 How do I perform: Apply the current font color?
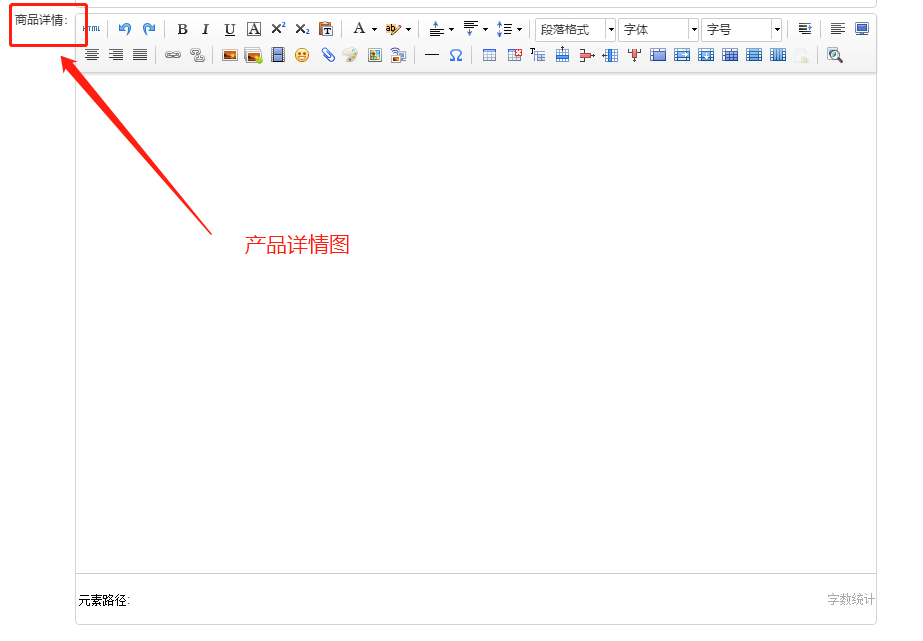[359, 28]
